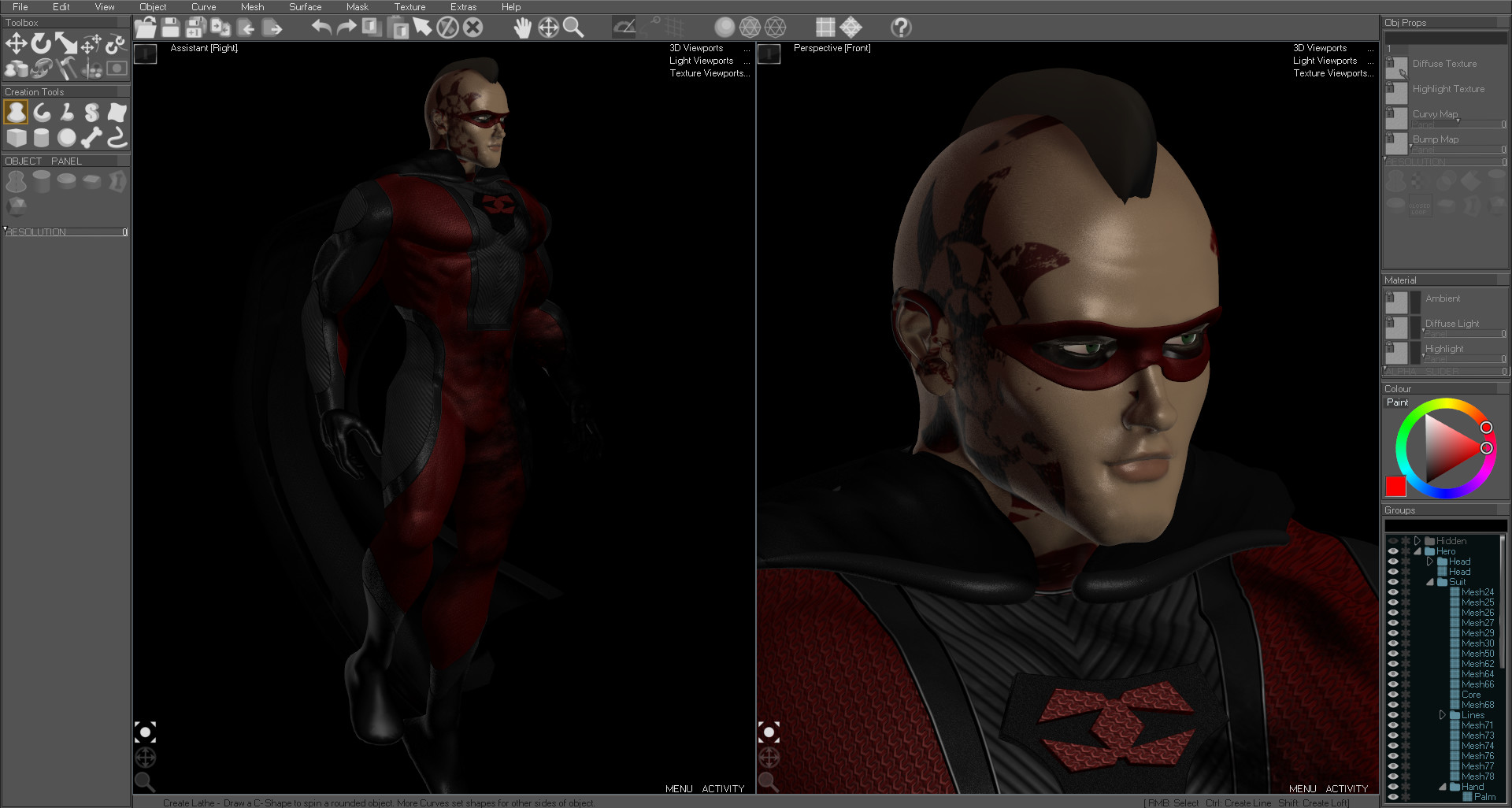Click Light Viewports in the left viewport

coord(701,61)
